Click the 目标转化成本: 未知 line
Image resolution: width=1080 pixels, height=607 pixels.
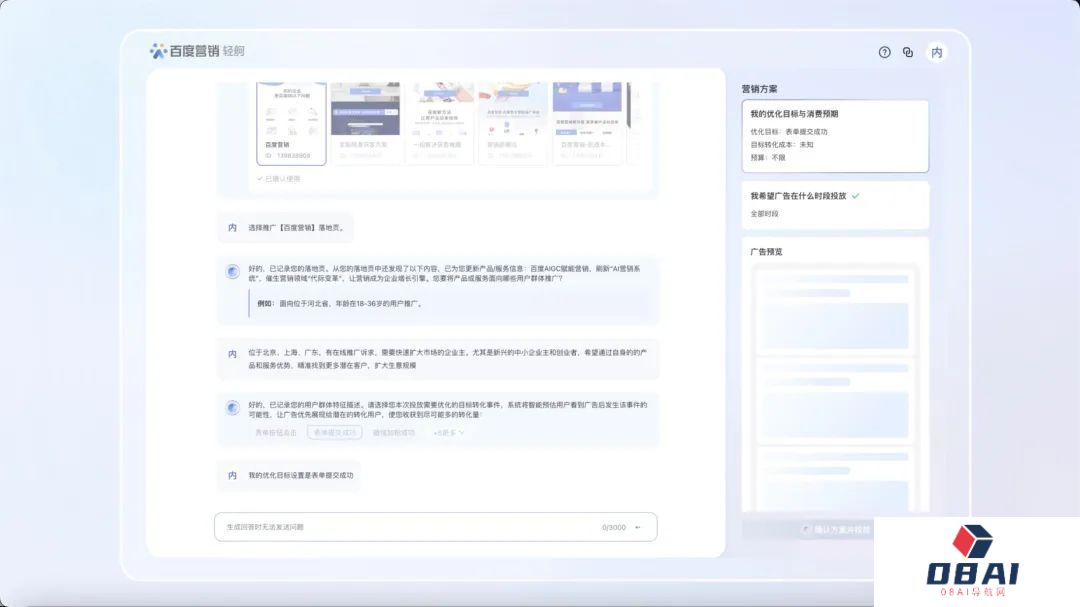pos(782,145)
